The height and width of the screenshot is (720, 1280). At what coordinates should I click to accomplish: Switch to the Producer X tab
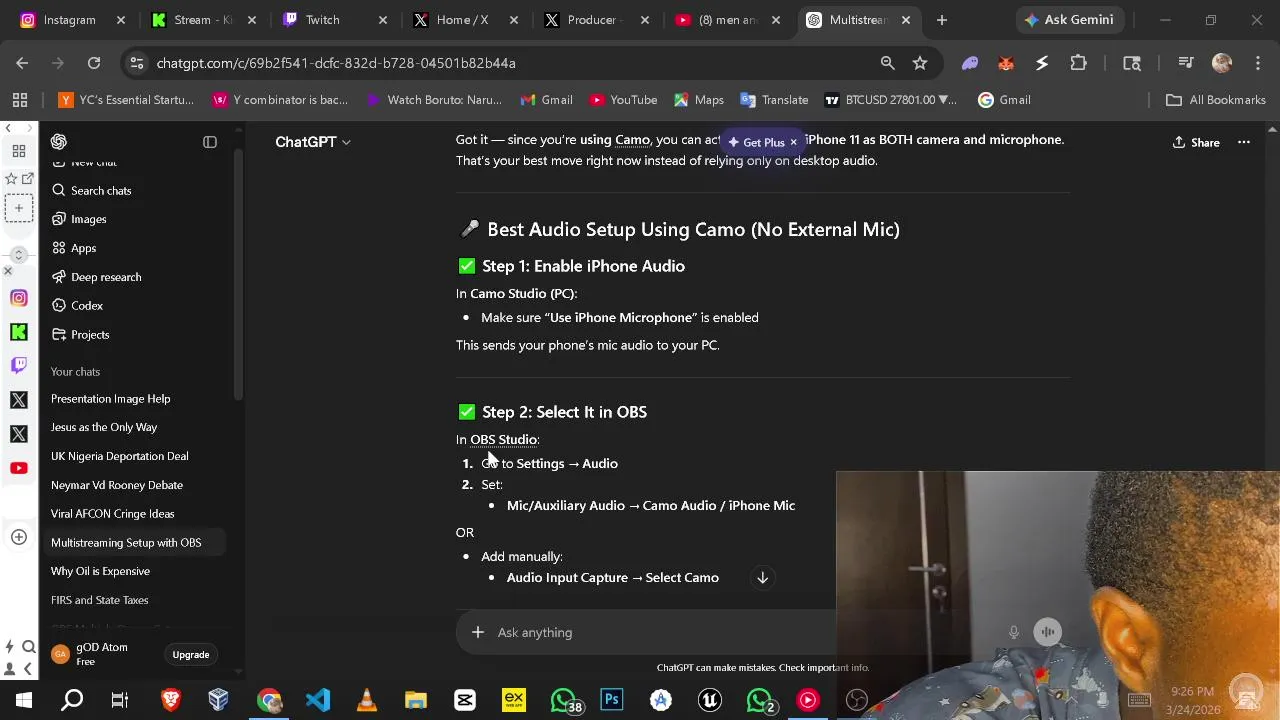coord(598,20)
